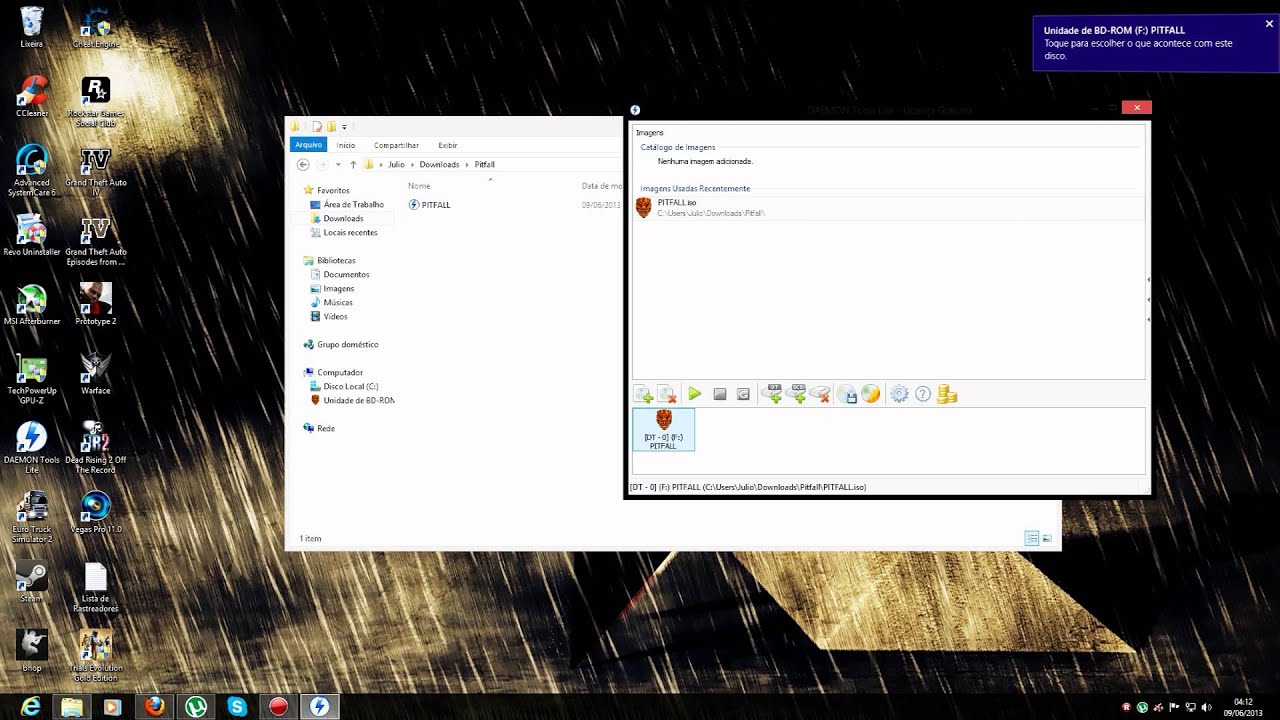Click the Refresh/remount icon in DAEMON Tools toolbar
The width and height of the screenshot is (1280, 720).
tap(743, 394)
